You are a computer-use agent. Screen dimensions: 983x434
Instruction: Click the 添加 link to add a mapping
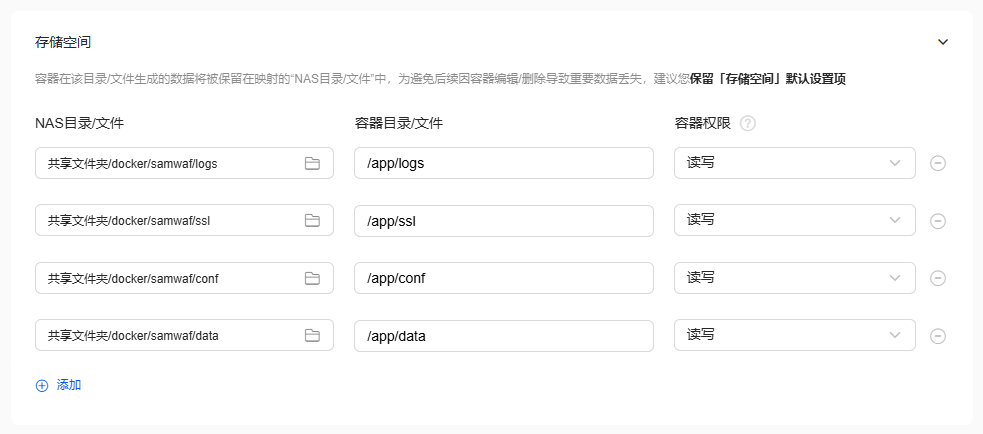(69, 385)
